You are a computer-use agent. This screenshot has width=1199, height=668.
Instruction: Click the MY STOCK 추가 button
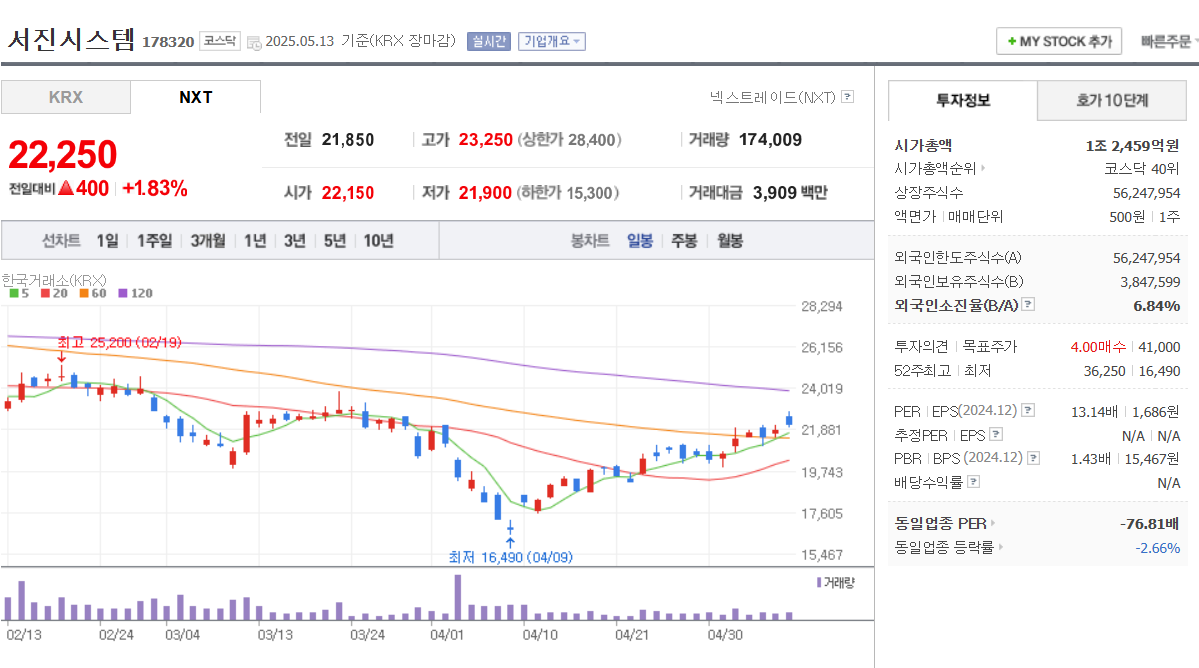tap(1058, 41)
